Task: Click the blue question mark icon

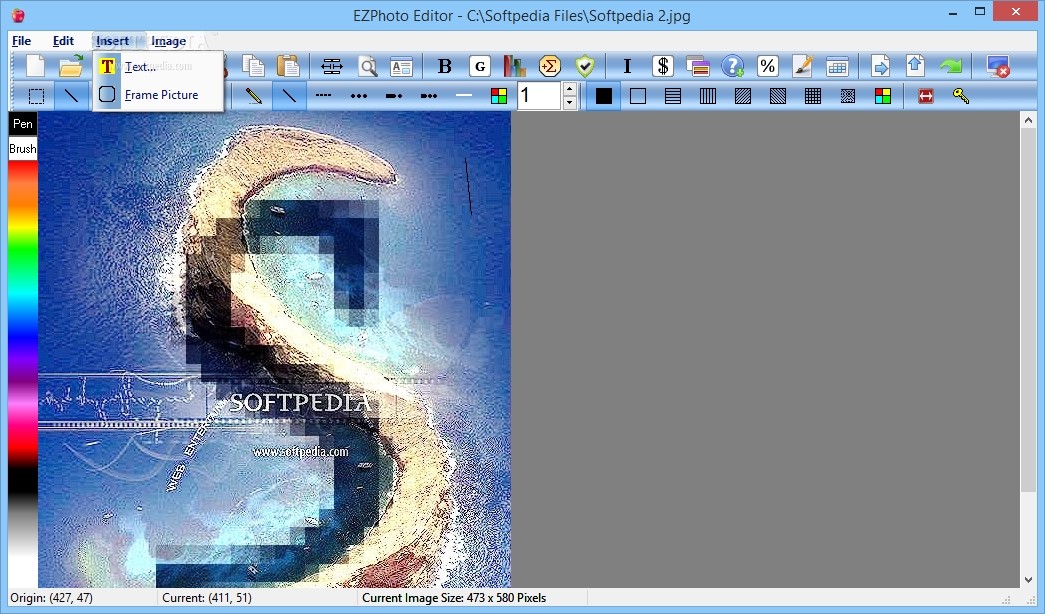Action: 732,66
